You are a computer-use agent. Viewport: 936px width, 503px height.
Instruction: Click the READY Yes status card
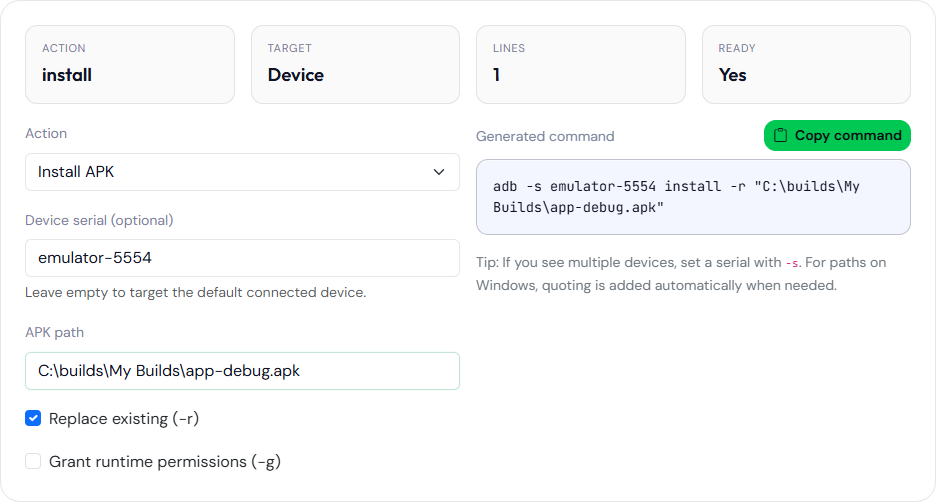(806, 64)
